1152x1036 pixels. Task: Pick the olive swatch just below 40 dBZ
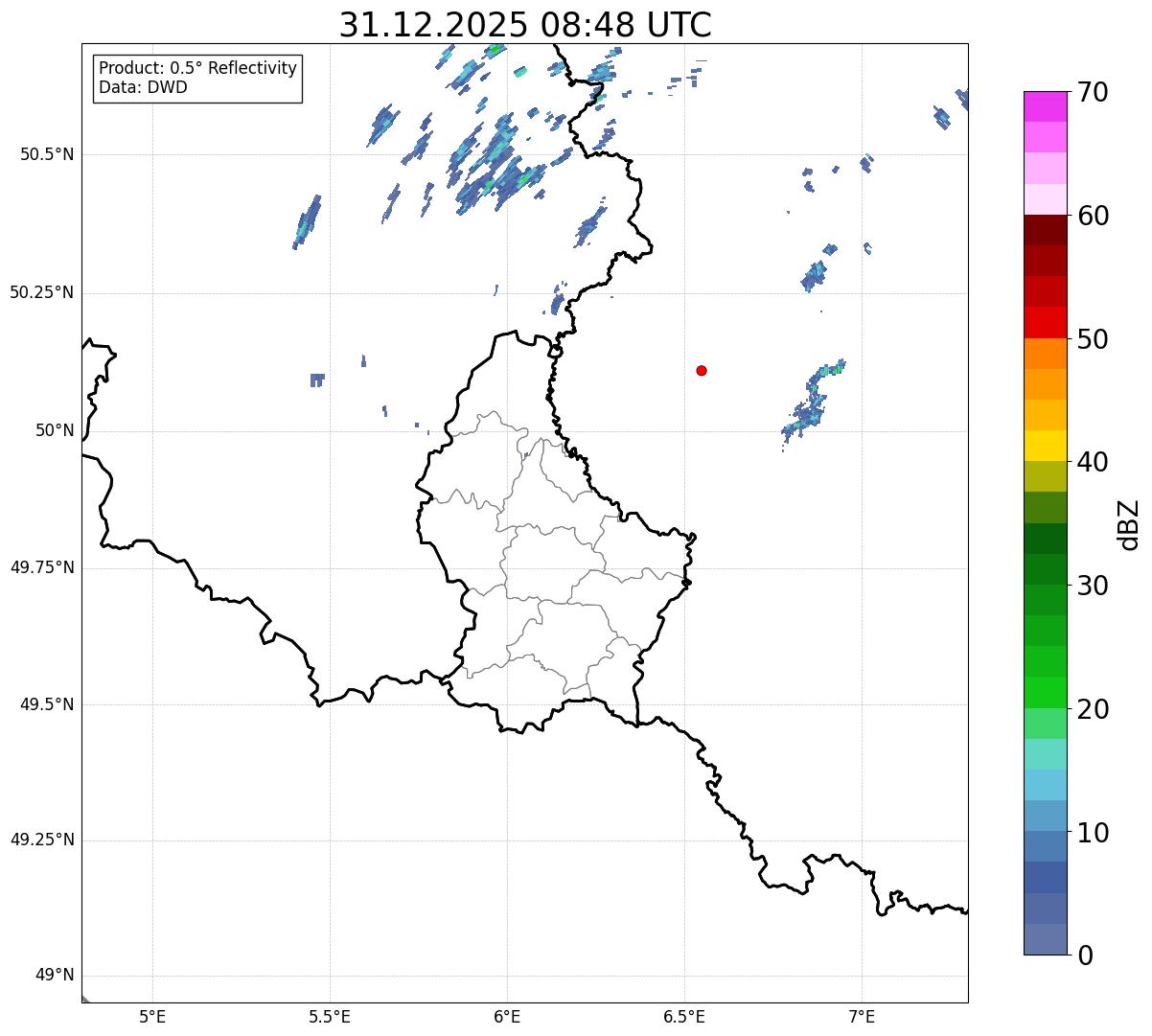tap(1045, 476)
